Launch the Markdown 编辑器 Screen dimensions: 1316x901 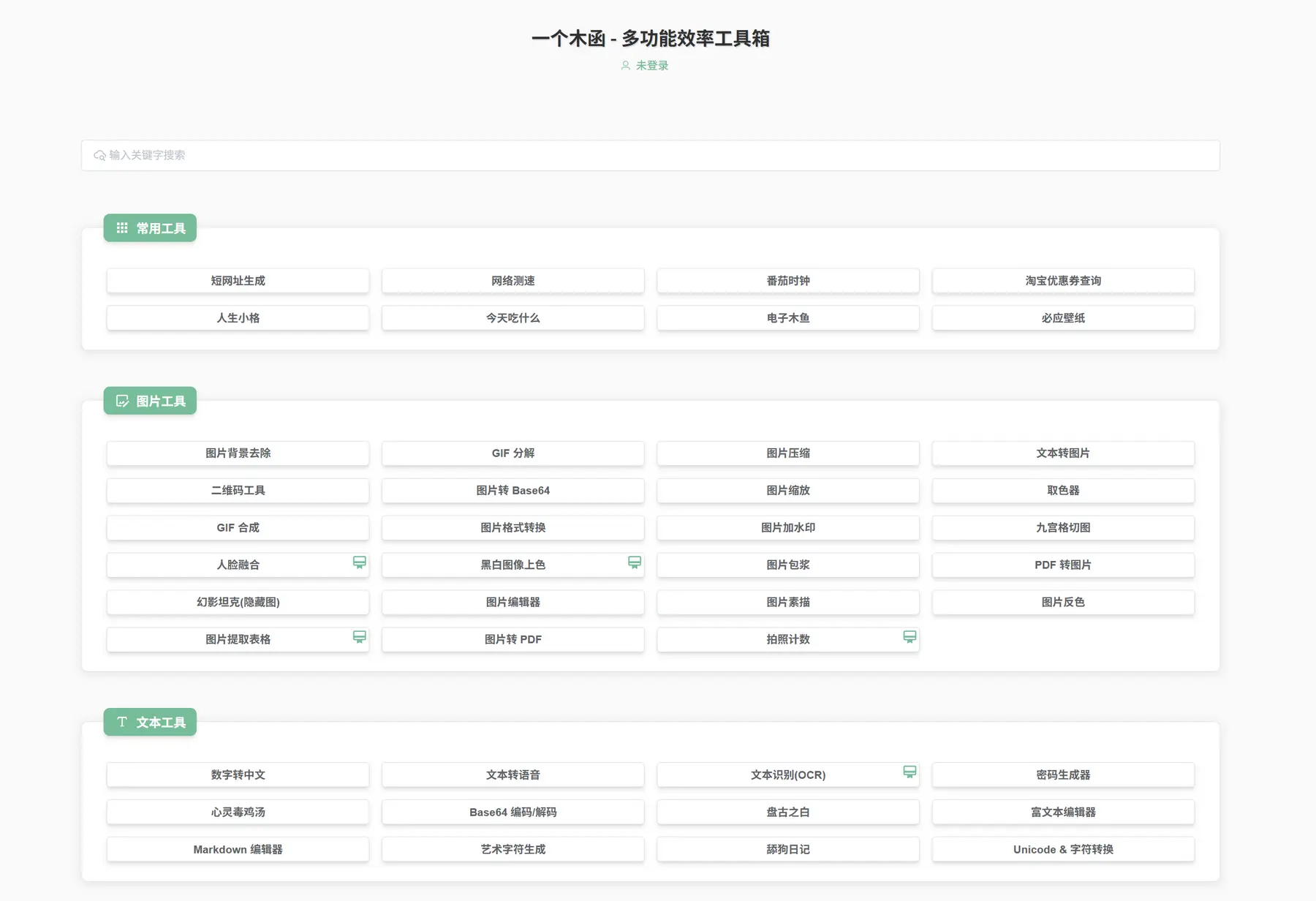click(238, 849)
